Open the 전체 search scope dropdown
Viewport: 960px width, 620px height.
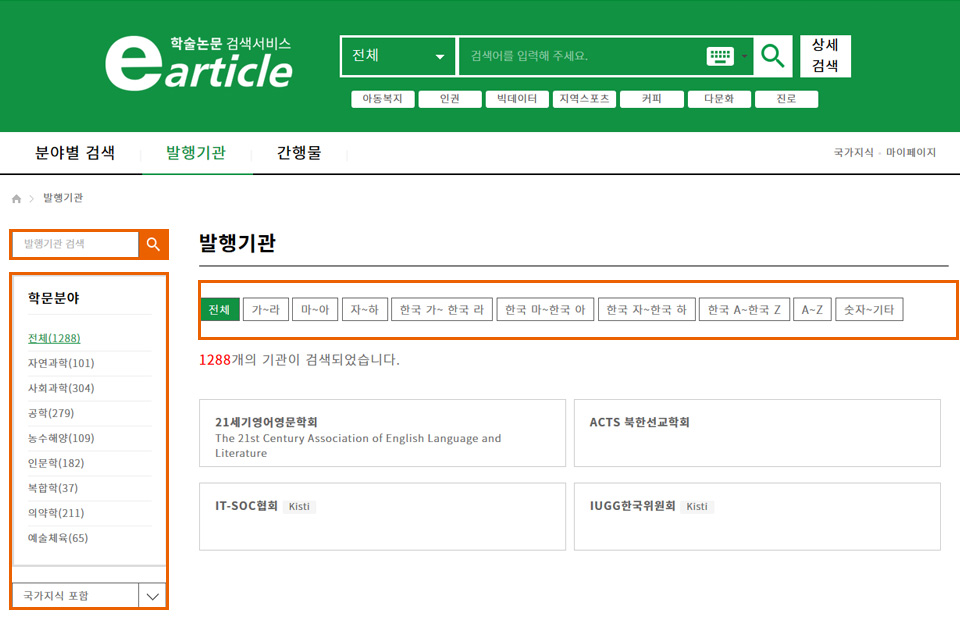click(x=398, y=56)
